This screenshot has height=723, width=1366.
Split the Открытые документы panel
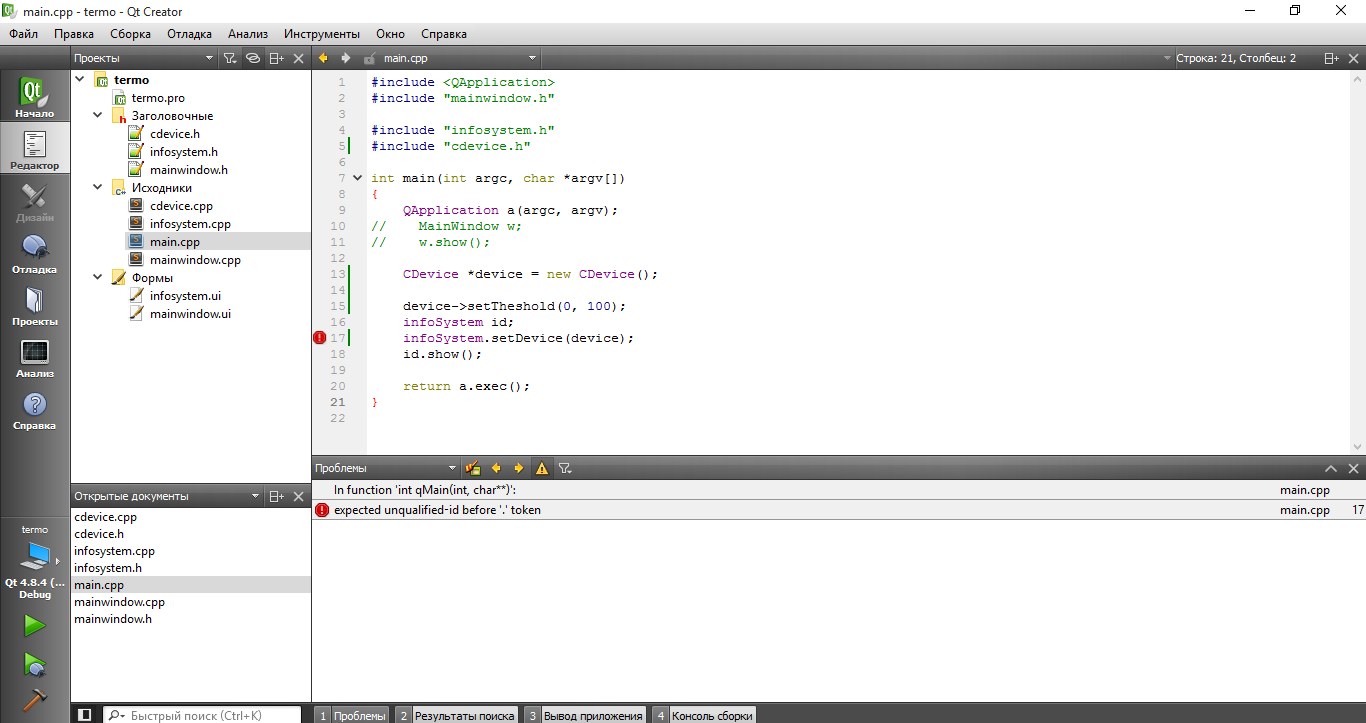tap(277, 496)
